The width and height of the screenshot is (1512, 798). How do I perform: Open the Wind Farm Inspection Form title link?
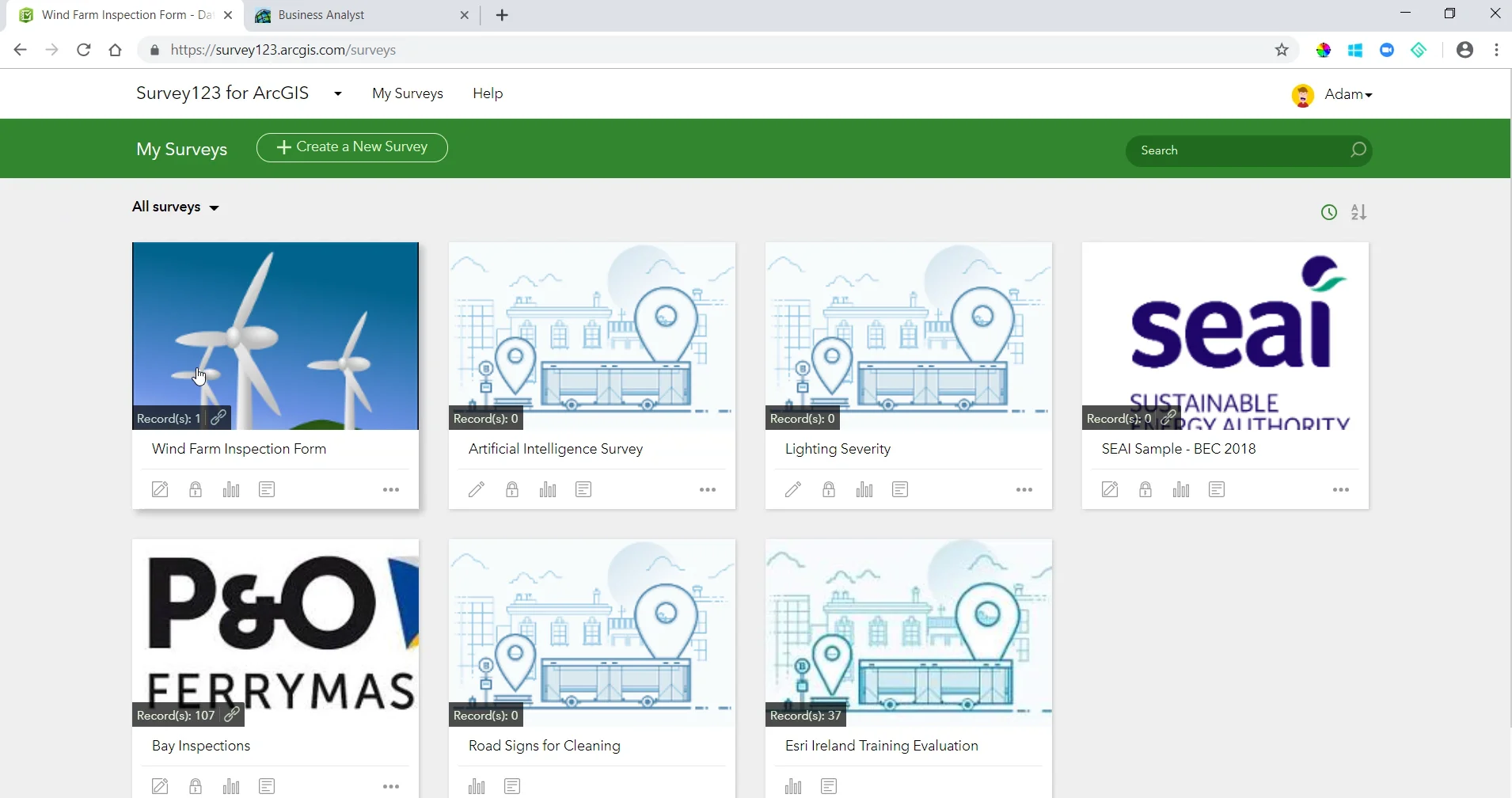click(x=239, y=449)
